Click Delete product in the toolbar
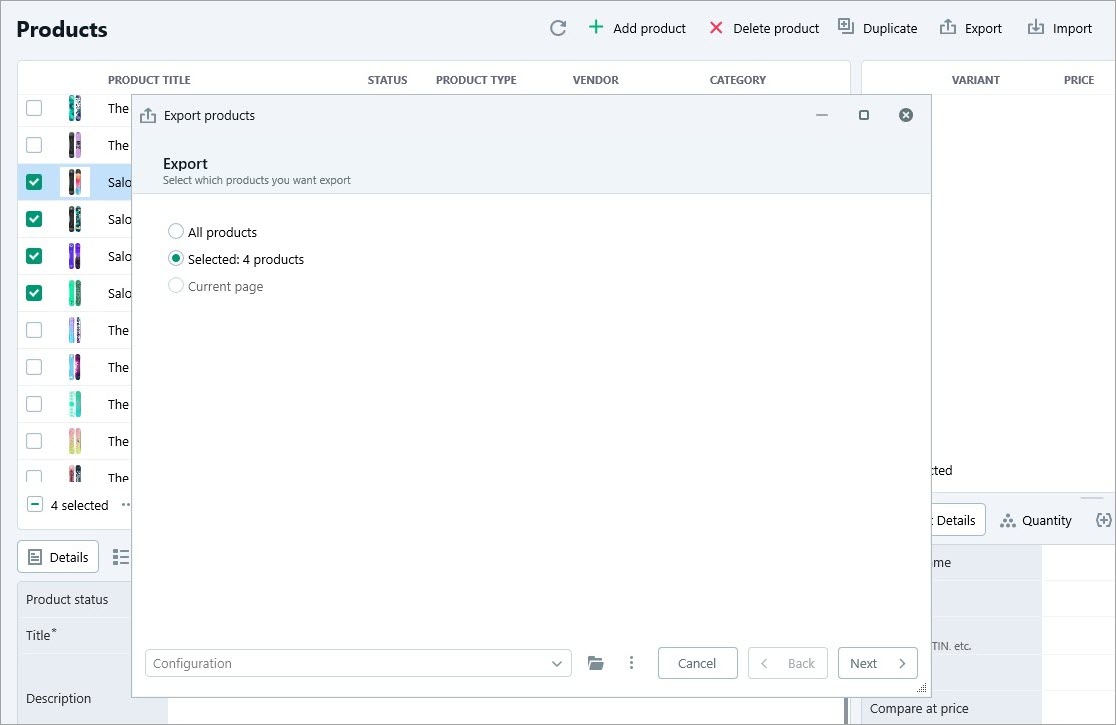1116x725 pixels. pos(764,28)
